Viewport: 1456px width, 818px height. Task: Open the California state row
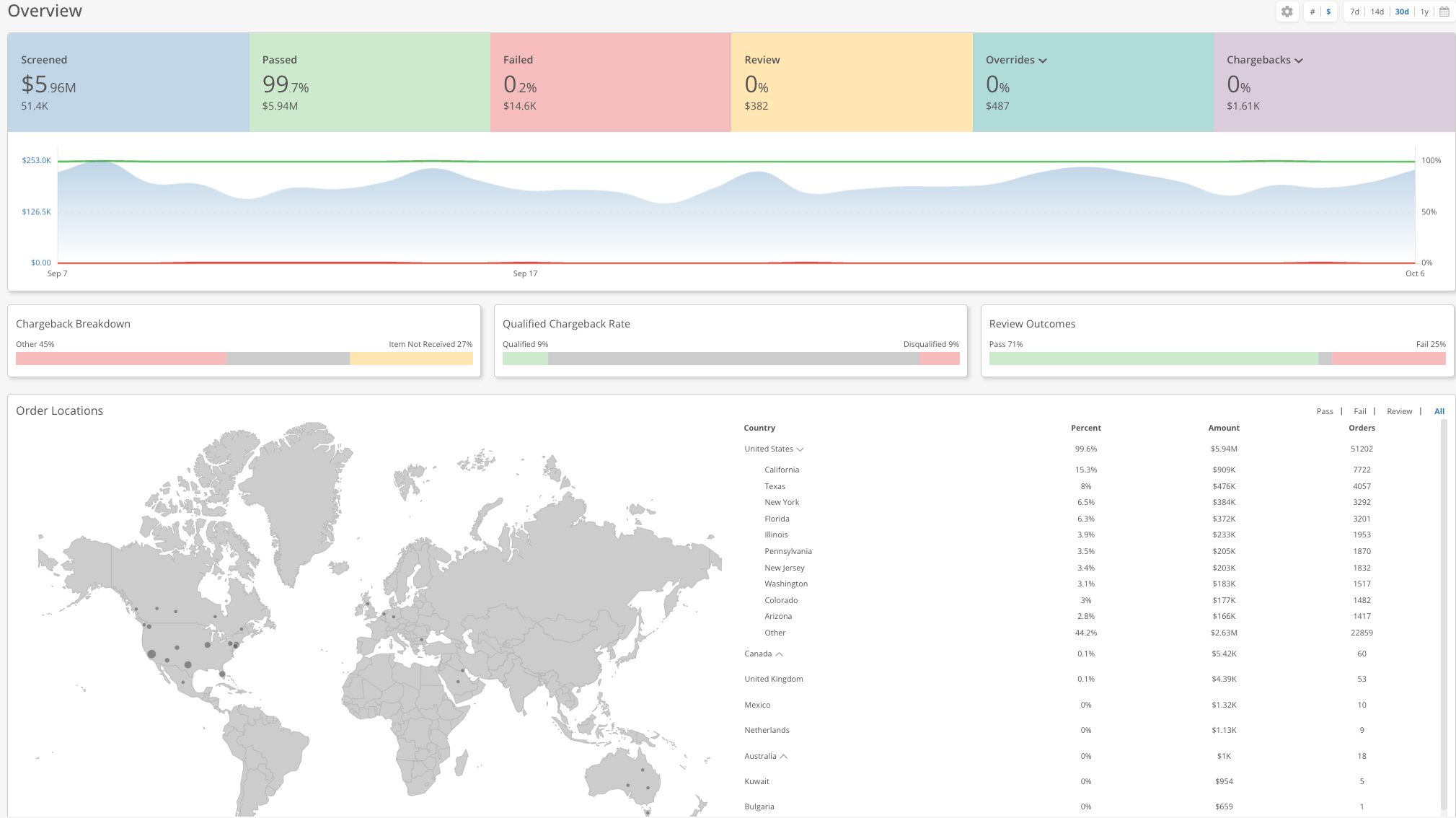pyautogui.click(x=782, y=470)
